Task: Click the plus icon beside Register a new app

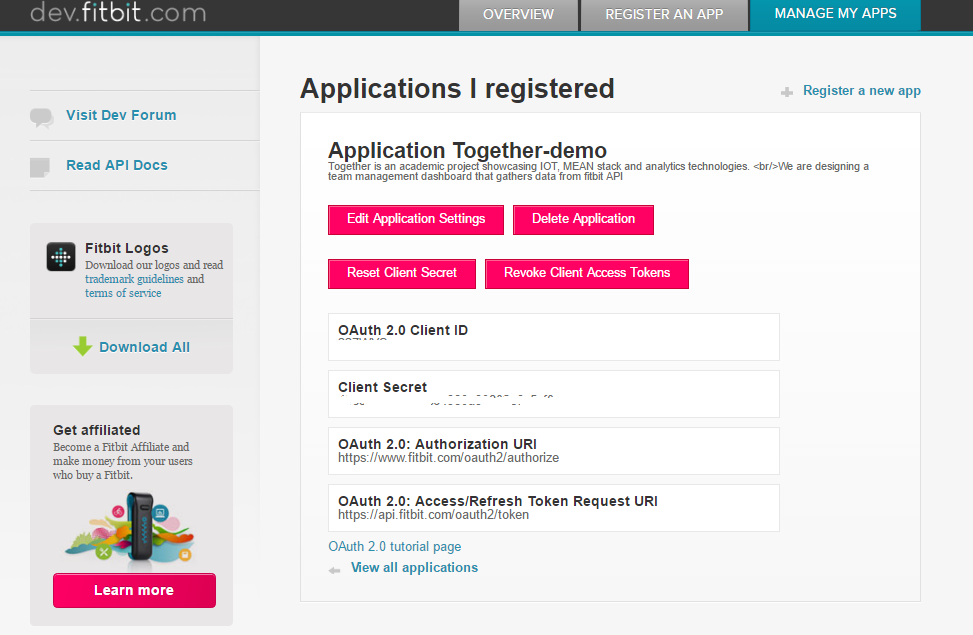Action: point(787,92)
